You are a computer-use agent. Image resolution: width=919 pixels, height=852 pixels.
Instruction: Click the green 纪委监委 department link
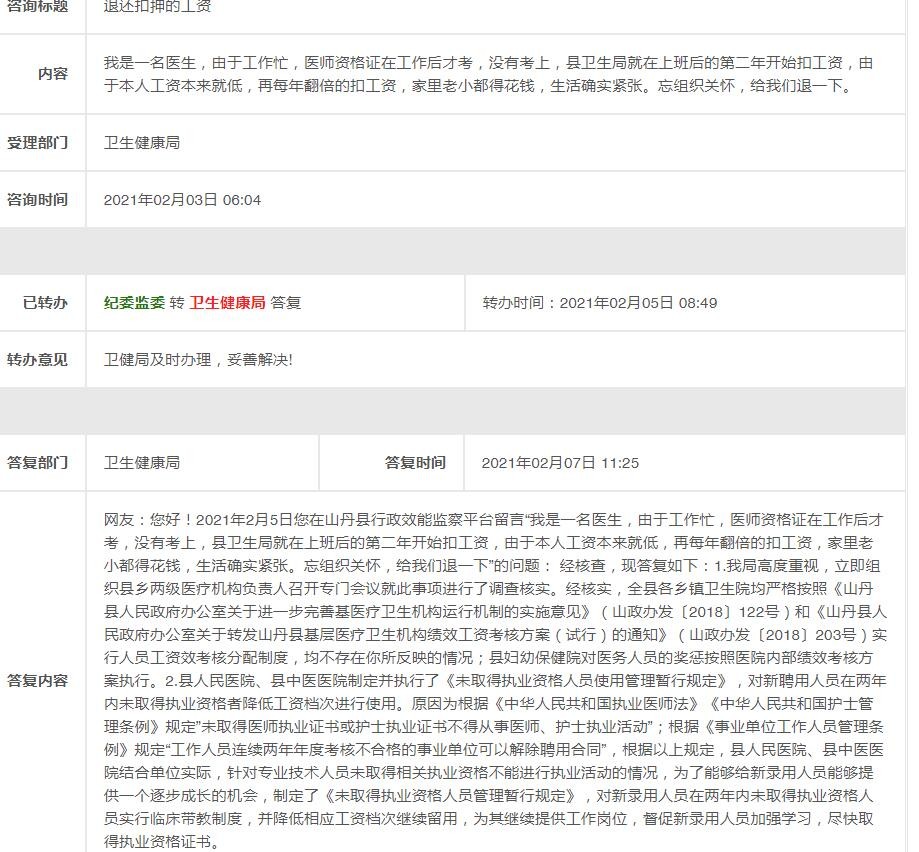click(134, 303)
